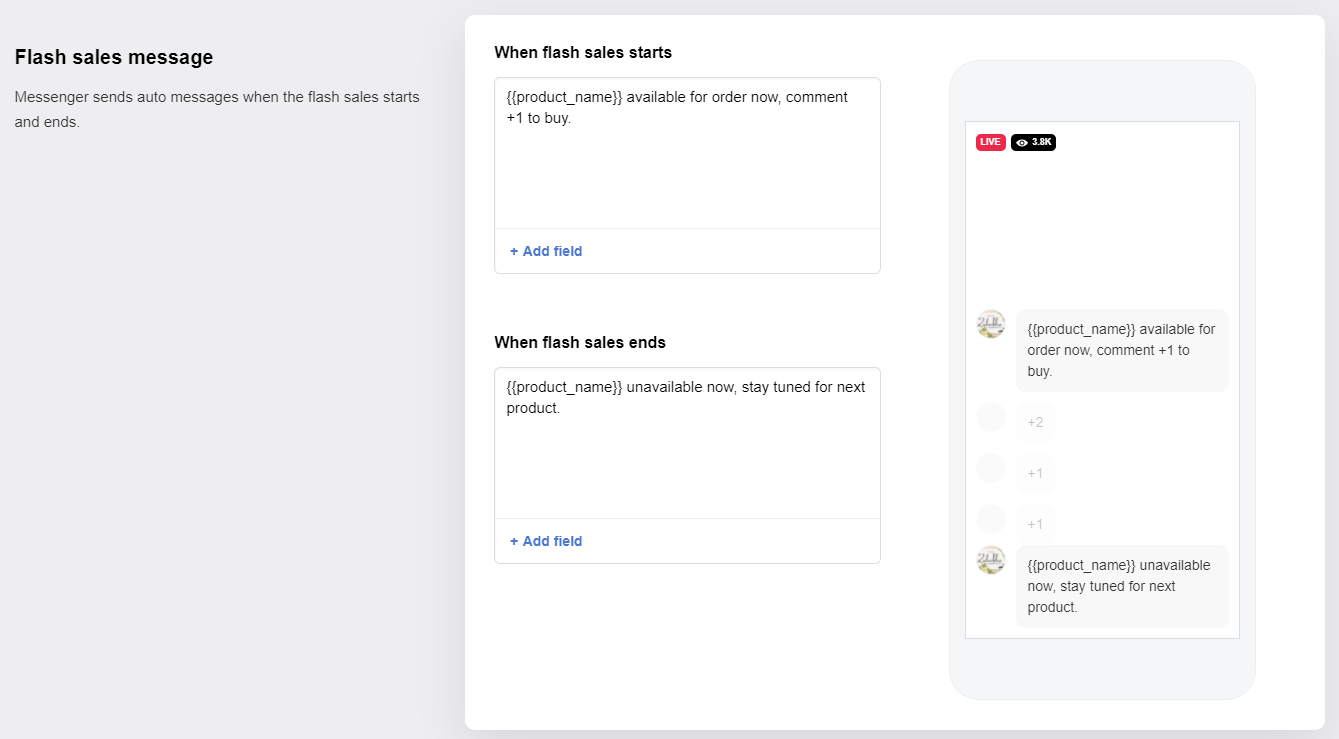This screenshot has width=1339, height=739.
Task: Add field to flash sales starts message
Action: pyautogui.click(x=546, y=251)
